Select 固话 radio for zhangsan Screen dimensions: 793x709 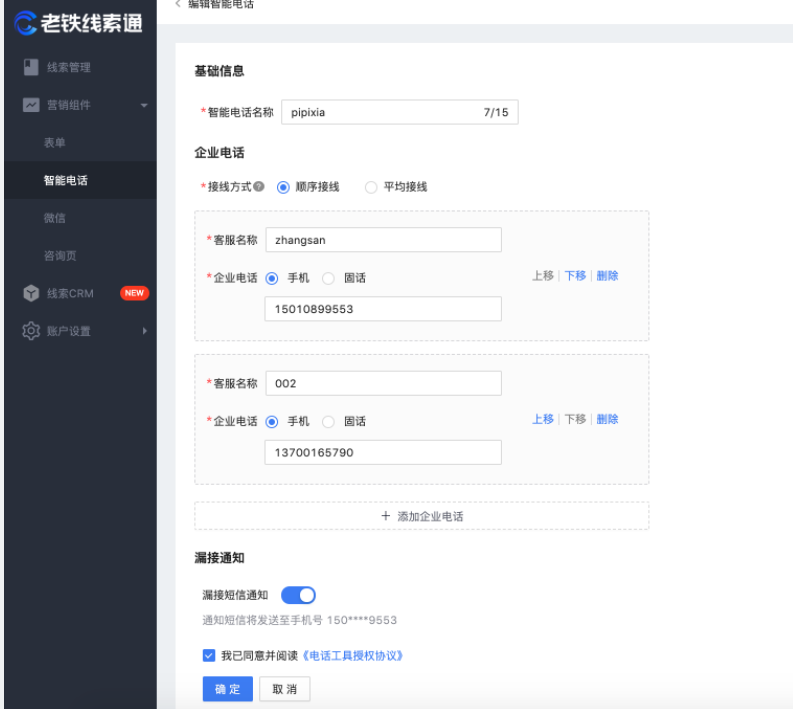[x=328, y=278]
